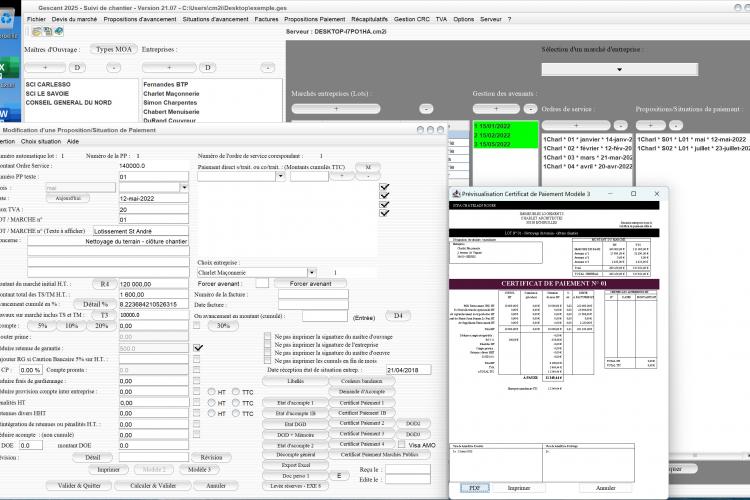Open the Recycle Bin on the desktop

pyautogui.click(x=7, y=19)
